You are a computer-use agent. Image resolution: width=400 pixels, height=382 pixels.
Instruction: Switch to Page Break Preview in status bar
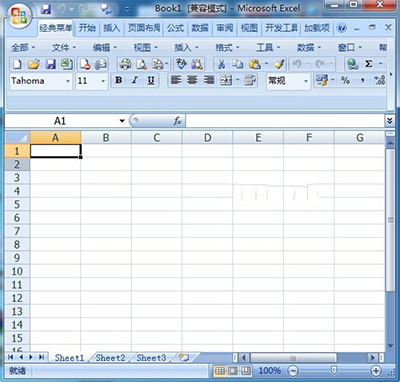(246, 370)
